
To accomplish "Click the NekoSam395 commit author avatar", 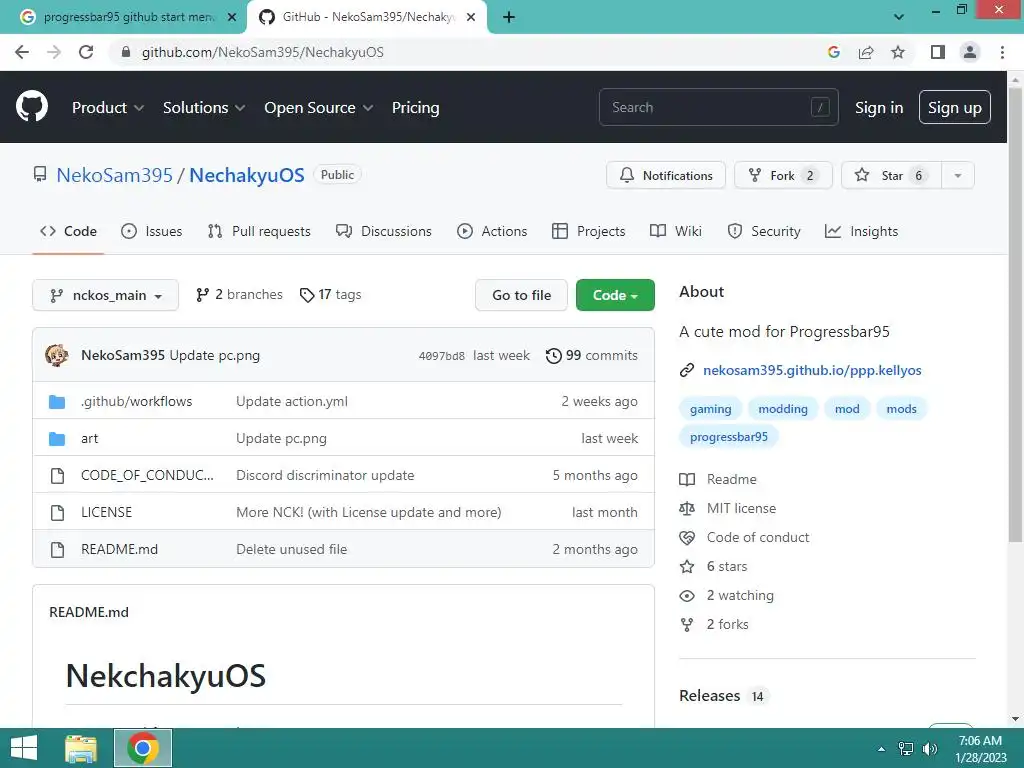I will pos(57,355).
